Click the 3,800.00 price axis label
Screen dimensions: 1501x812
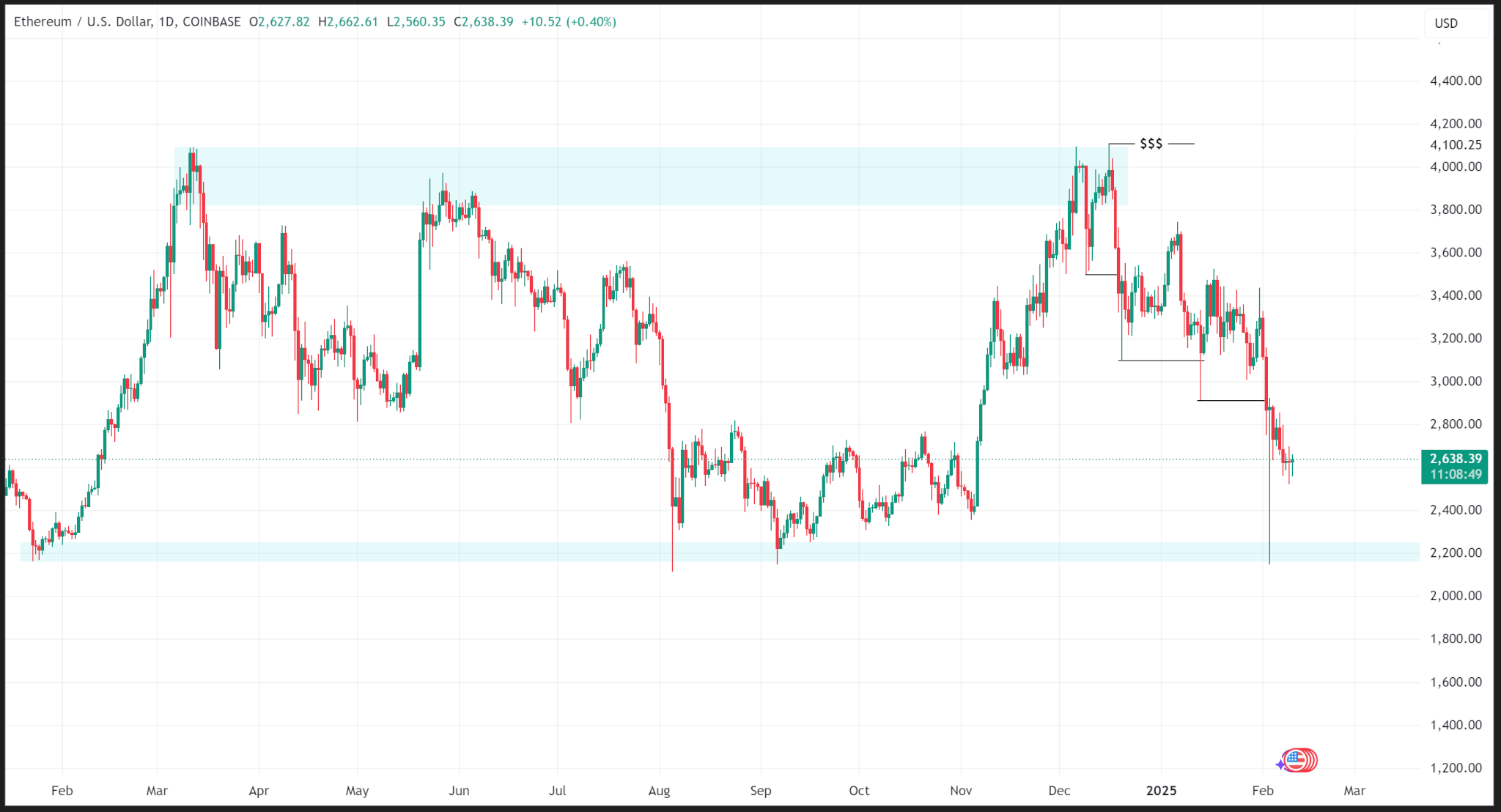(1456, 210)
